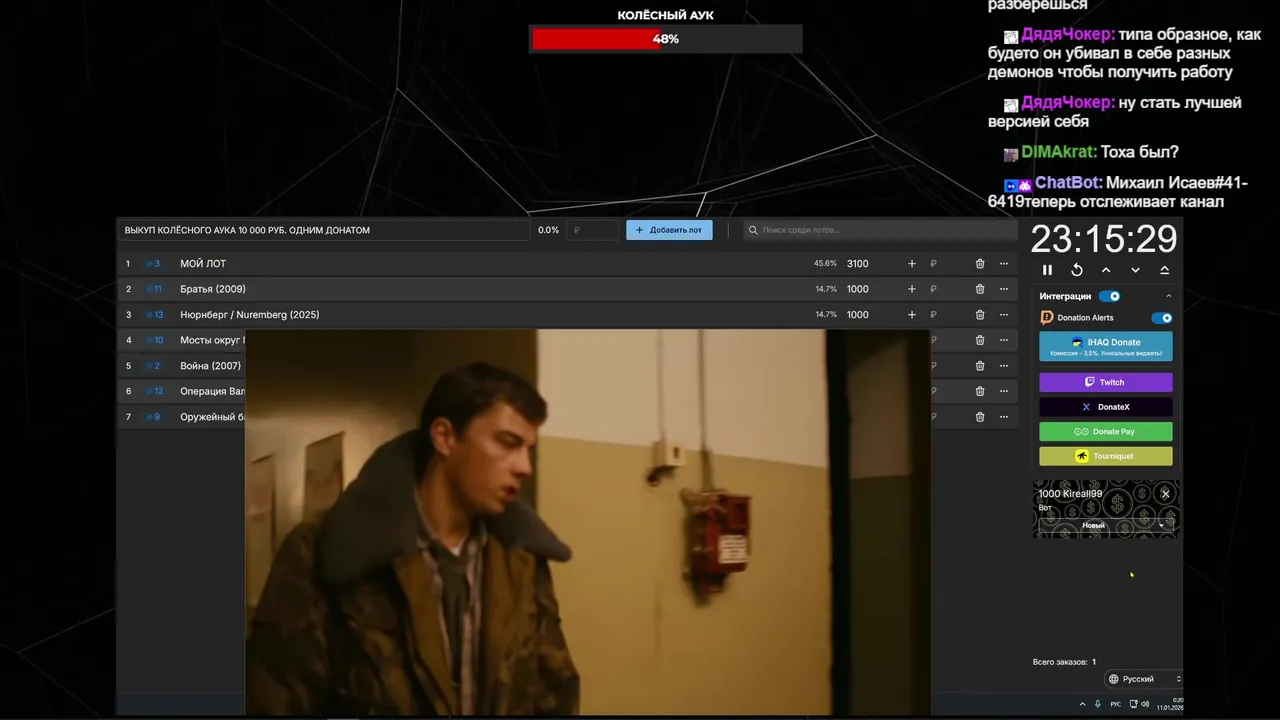
Task: Delete lot in row 4
Action: point(980,340)
